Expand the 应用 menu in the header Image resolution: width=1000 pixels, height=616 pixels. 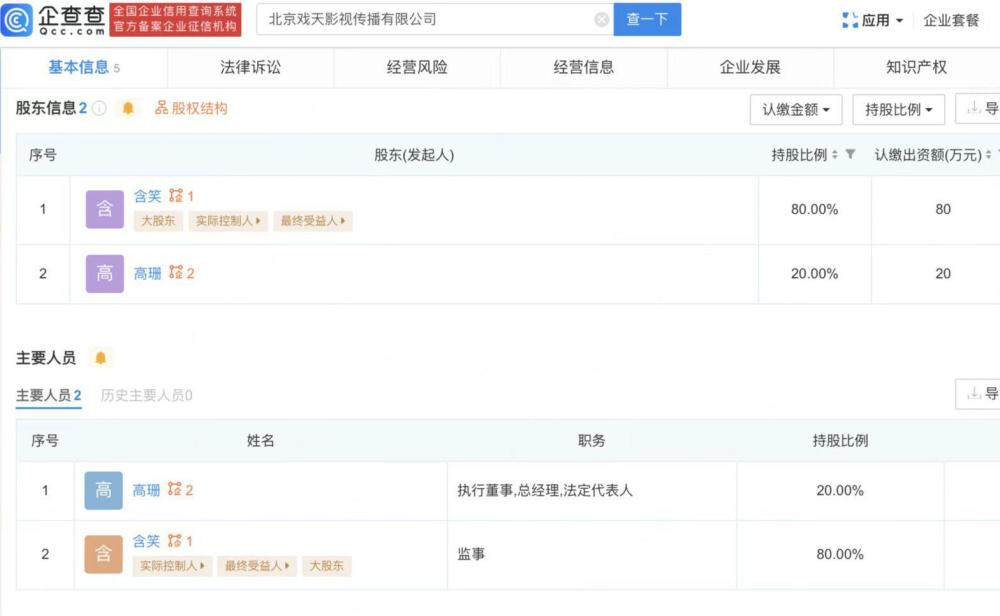point(873,20)
